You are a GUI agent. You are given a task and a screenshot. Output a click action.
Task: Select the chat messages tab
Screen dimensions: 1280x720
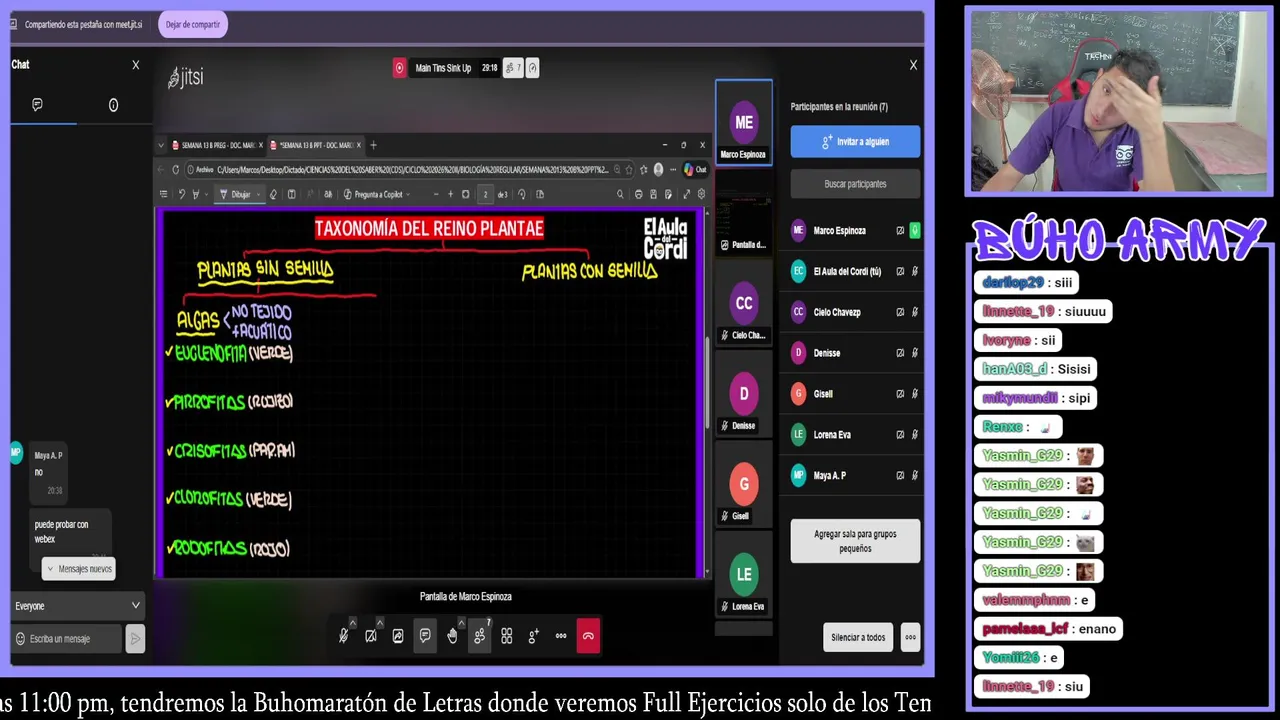[x=37, y=105]
